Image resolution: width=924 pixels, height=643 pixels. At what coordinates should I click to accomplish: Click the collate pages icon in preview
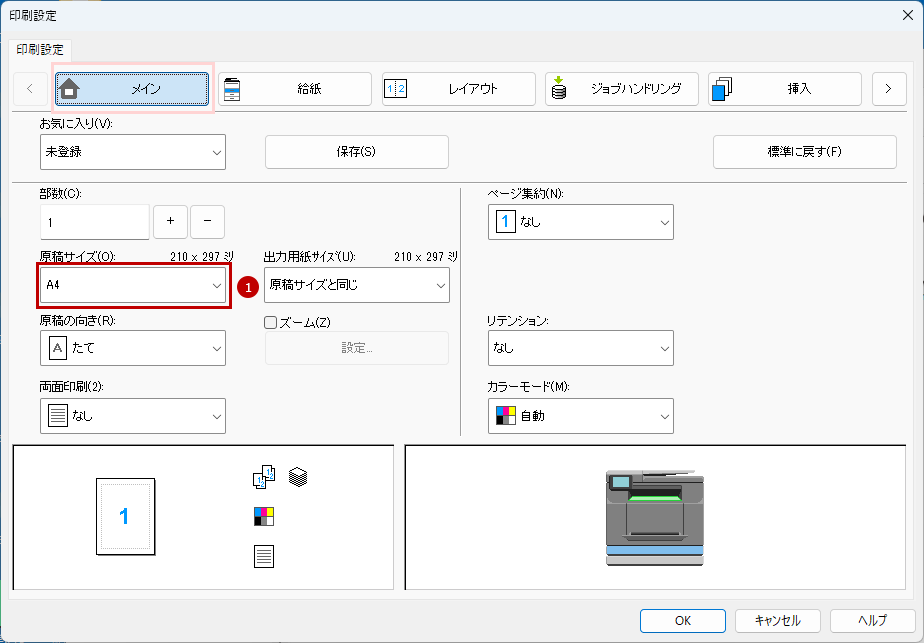tap(263, 478)
